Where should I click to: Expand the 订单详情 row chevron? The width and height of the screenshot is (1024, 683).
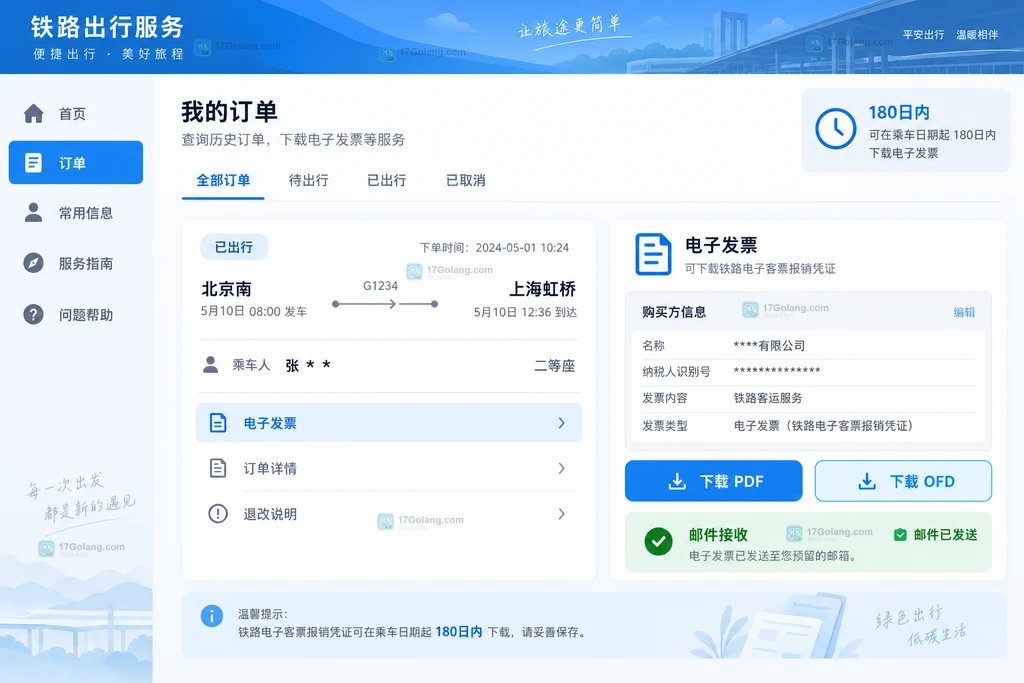pos(562,468)
